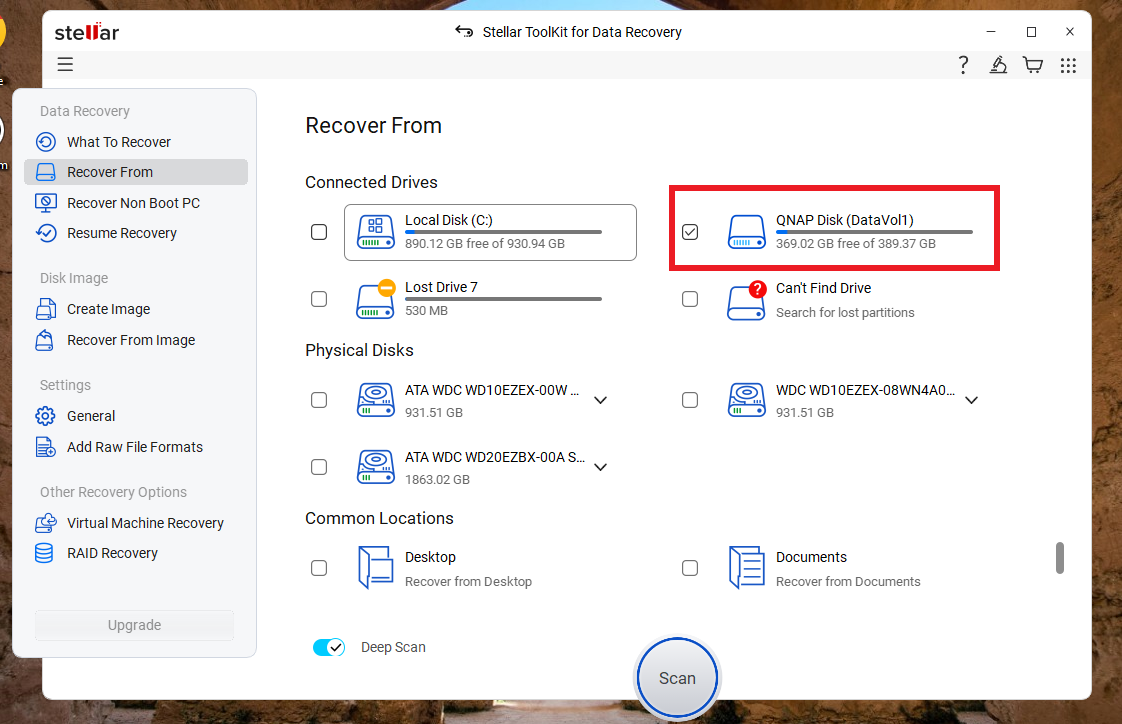Click the ATA WDC WD10EZEX-00W disk icon
Viewport: 1122px width, 724px height.
tap(376, 400)
